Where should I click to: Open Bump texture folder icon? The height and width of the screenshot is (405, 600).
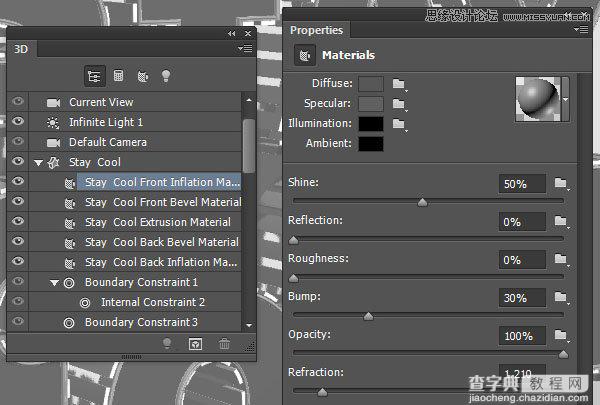[x=561, y=297]
